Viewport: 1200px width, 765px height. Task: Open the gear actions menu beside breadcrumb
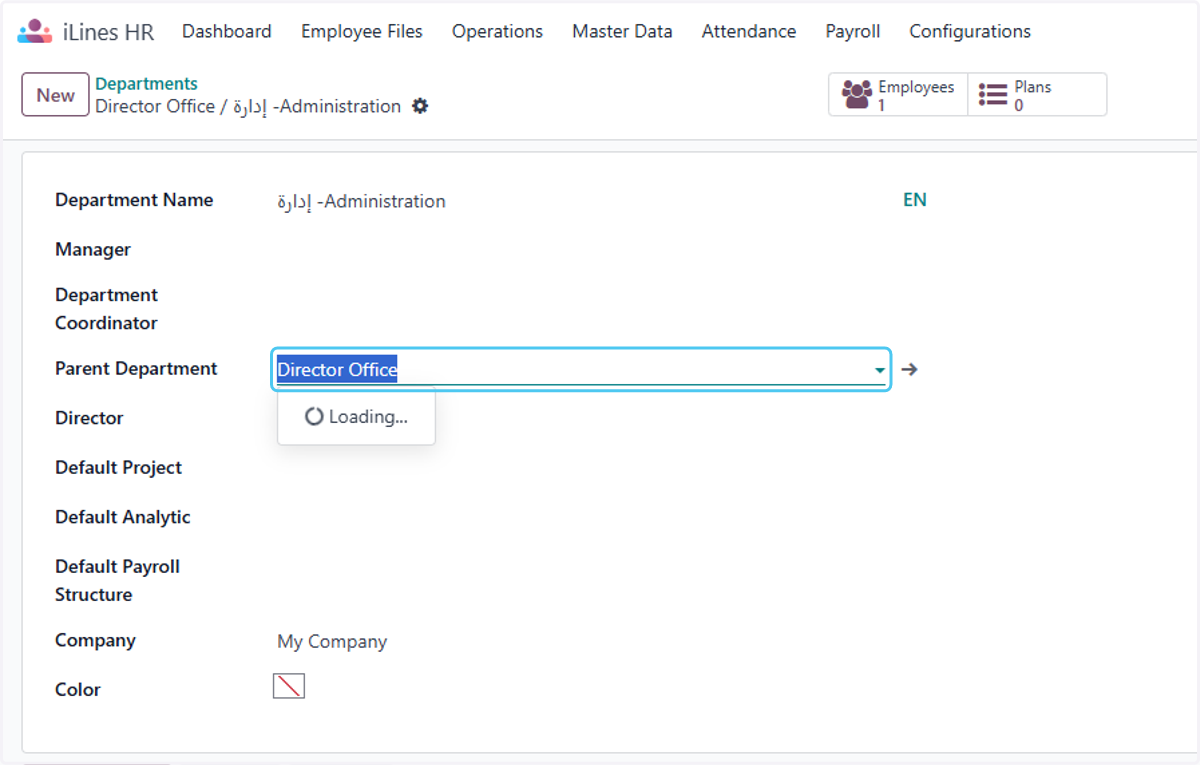pyautogui.click(x=420, y=106)
